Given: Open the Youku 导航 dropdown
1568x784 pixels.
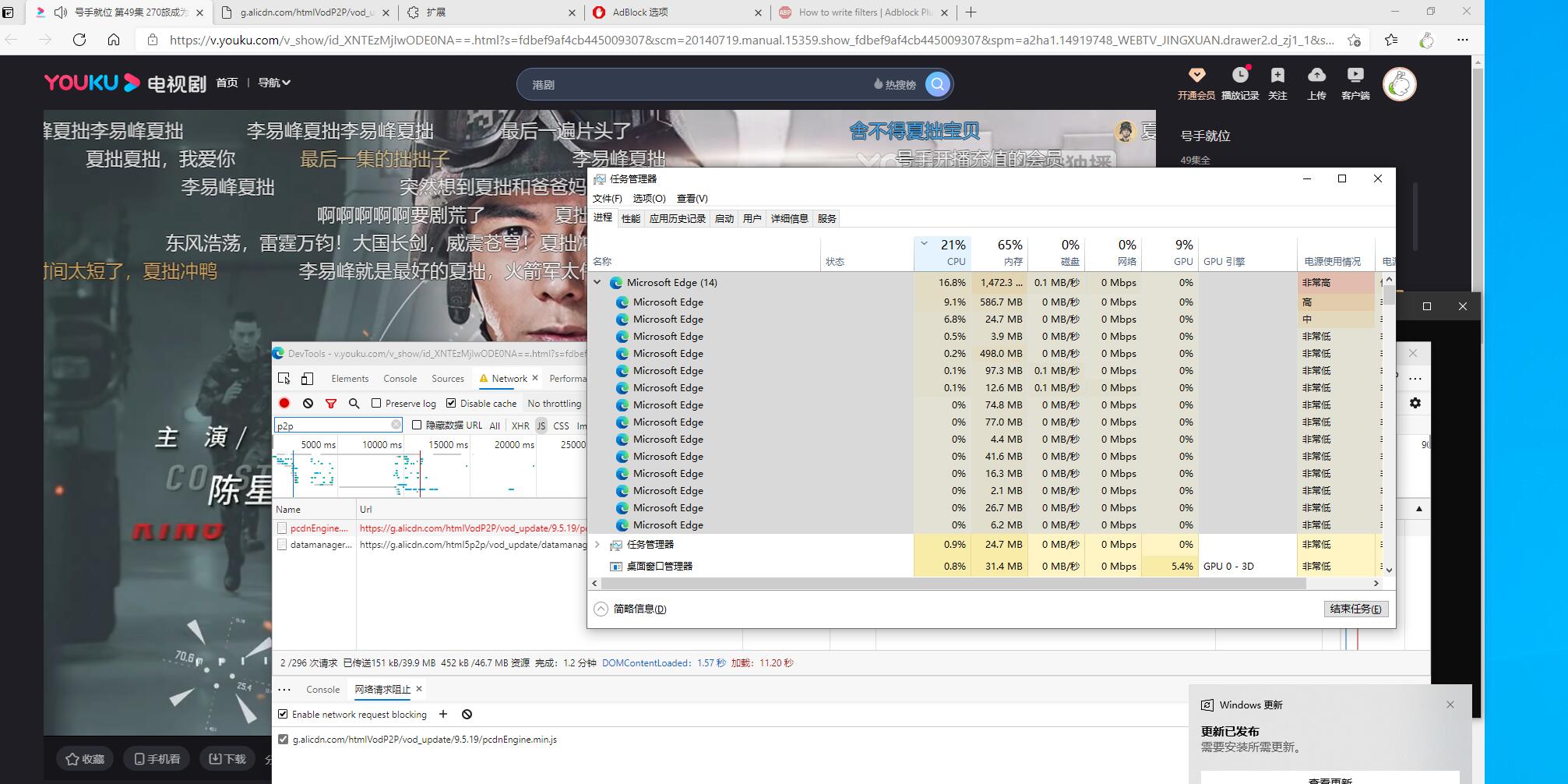Looking at the screenshot, I should click(274, 83).
